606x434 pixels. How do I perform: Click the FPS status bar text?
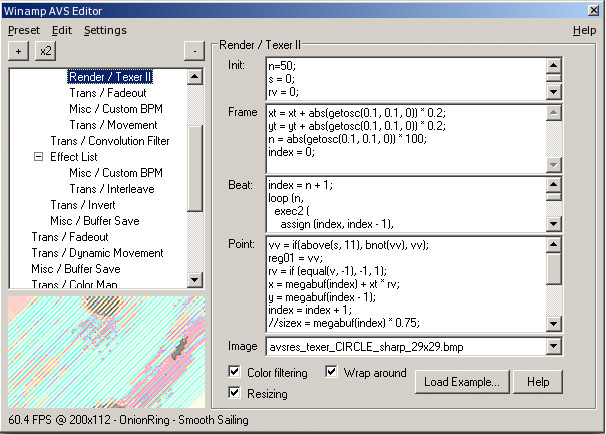(x=128, y=420)
